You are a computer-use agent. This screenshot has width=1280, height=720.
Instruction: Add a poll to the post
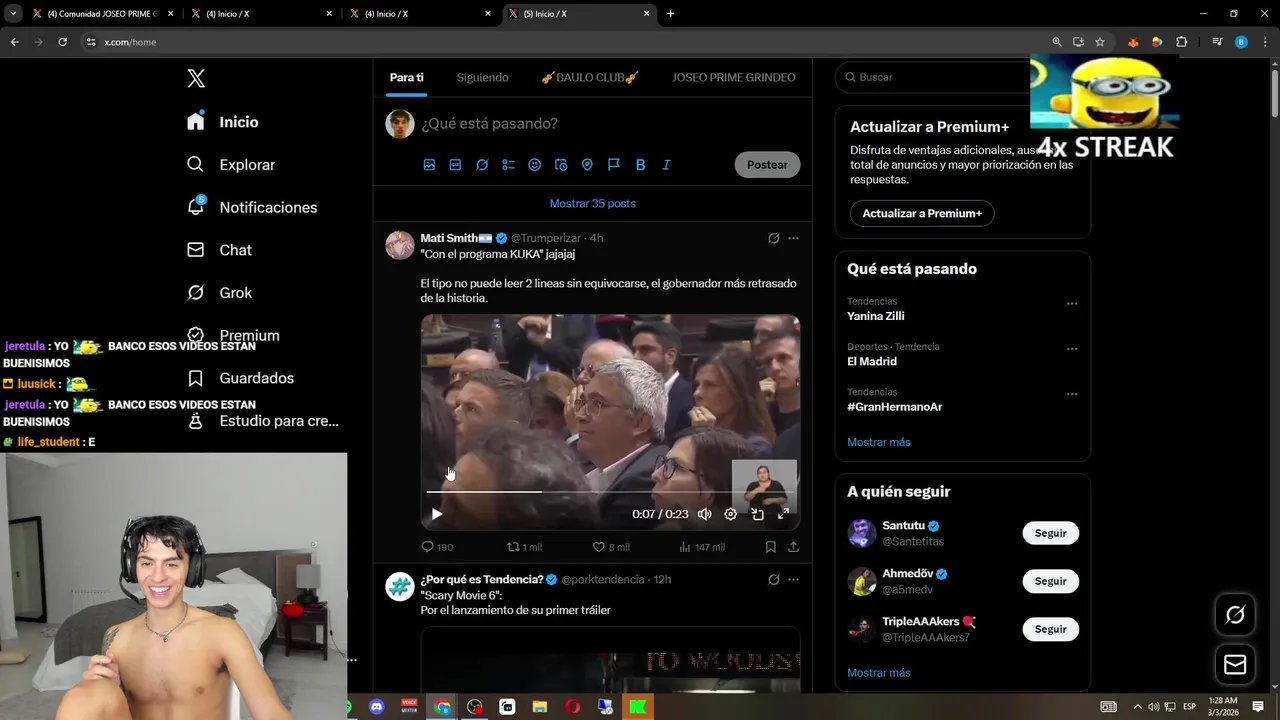(x=508, y=165)
